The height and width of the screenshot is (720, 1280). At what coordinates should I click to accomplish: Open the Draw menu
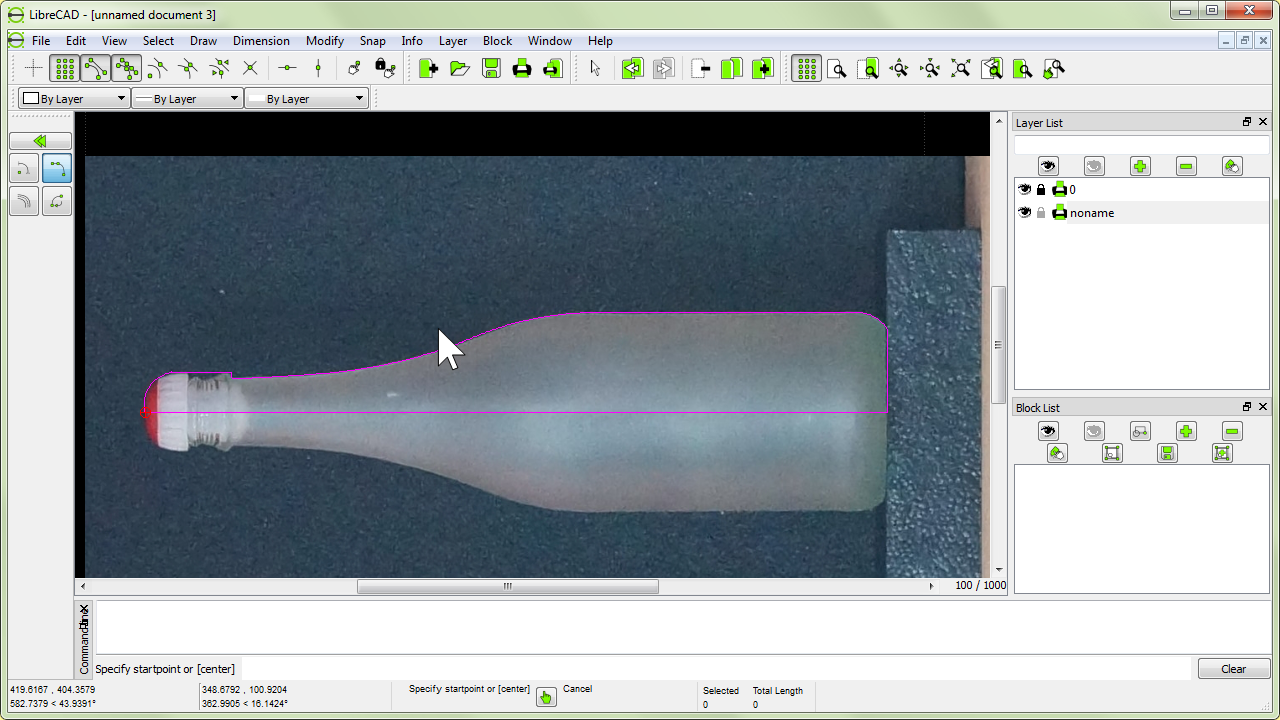pos(203,41)
